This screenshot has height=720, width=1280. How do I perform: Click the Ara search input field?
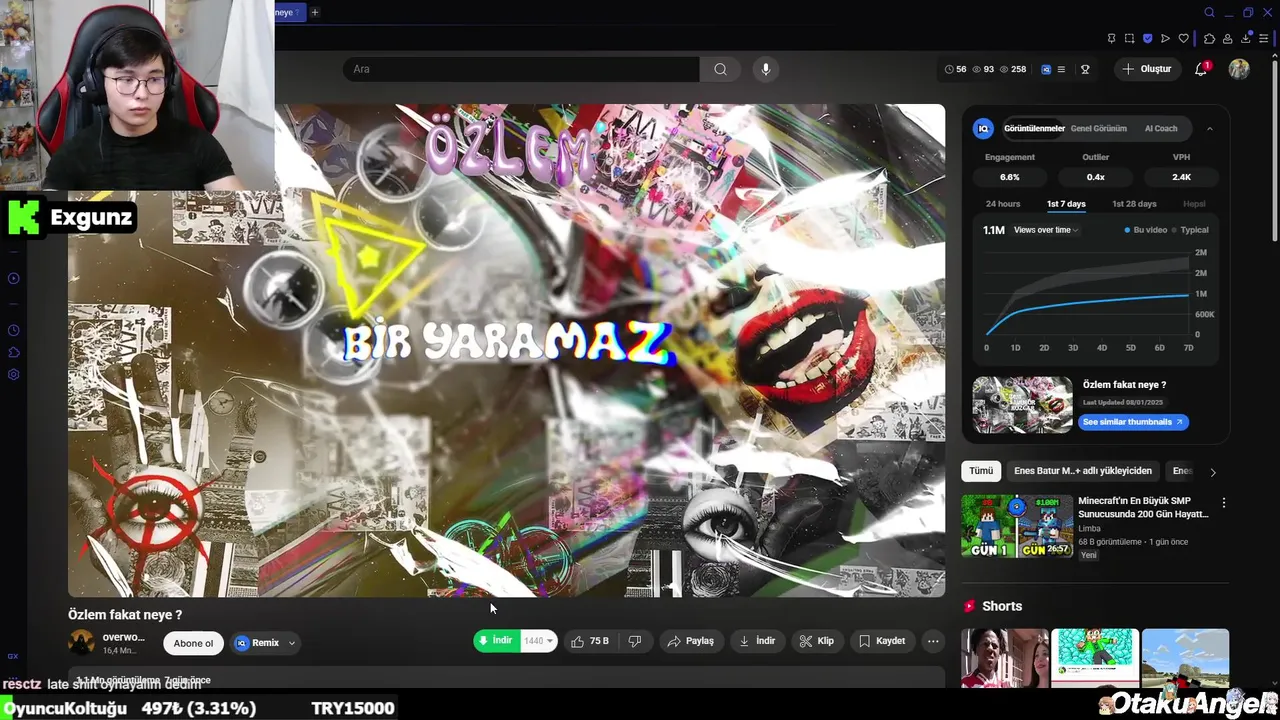520,69
